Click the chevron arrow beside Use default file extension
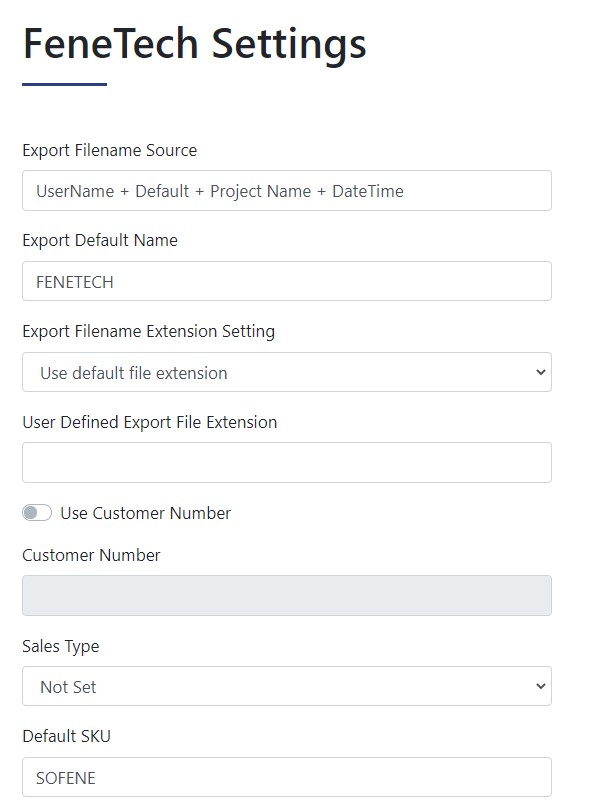The width and height of the screenshot is (613, 810). click(541, 372)
